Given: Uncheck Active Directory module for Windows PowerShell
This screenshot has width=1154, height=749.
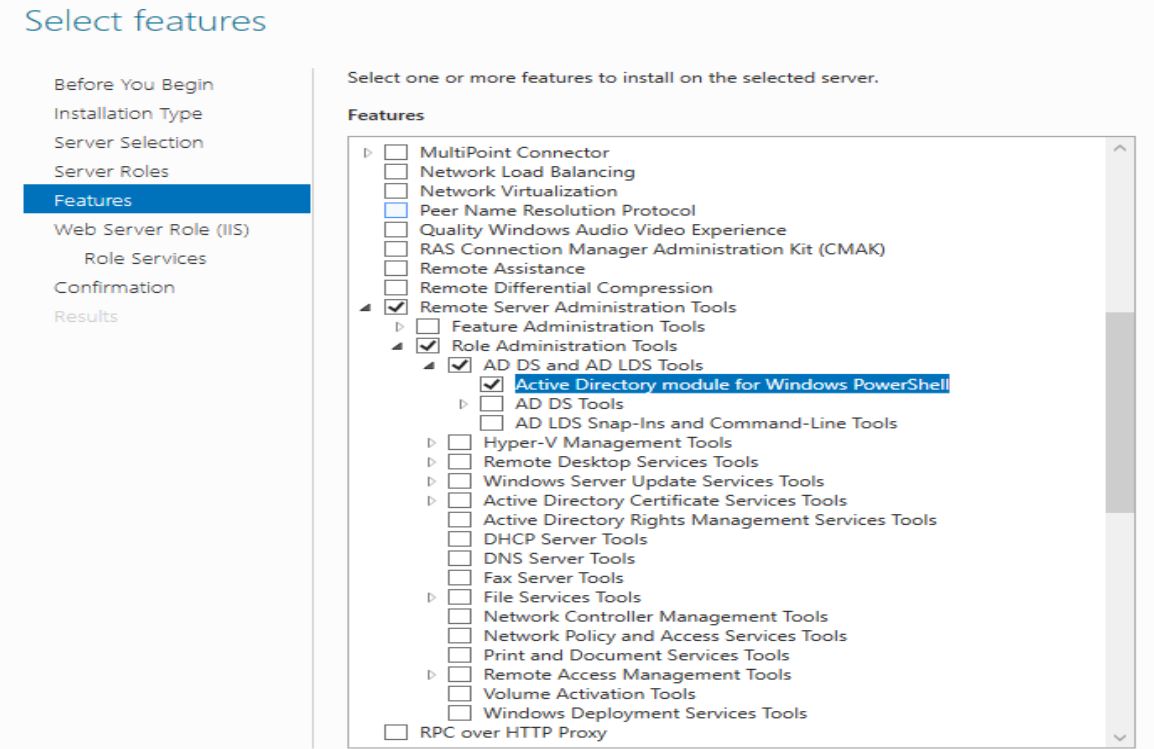Looking at the screenshot, I should [x=490, y=385].
